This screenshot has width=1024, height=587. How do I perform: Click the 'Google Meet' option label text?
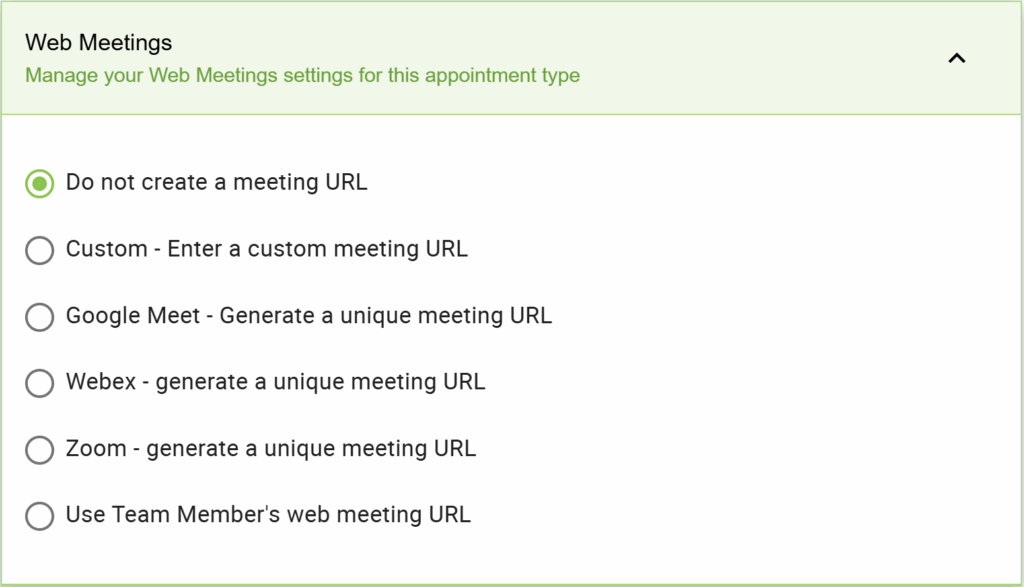point(309,316)
